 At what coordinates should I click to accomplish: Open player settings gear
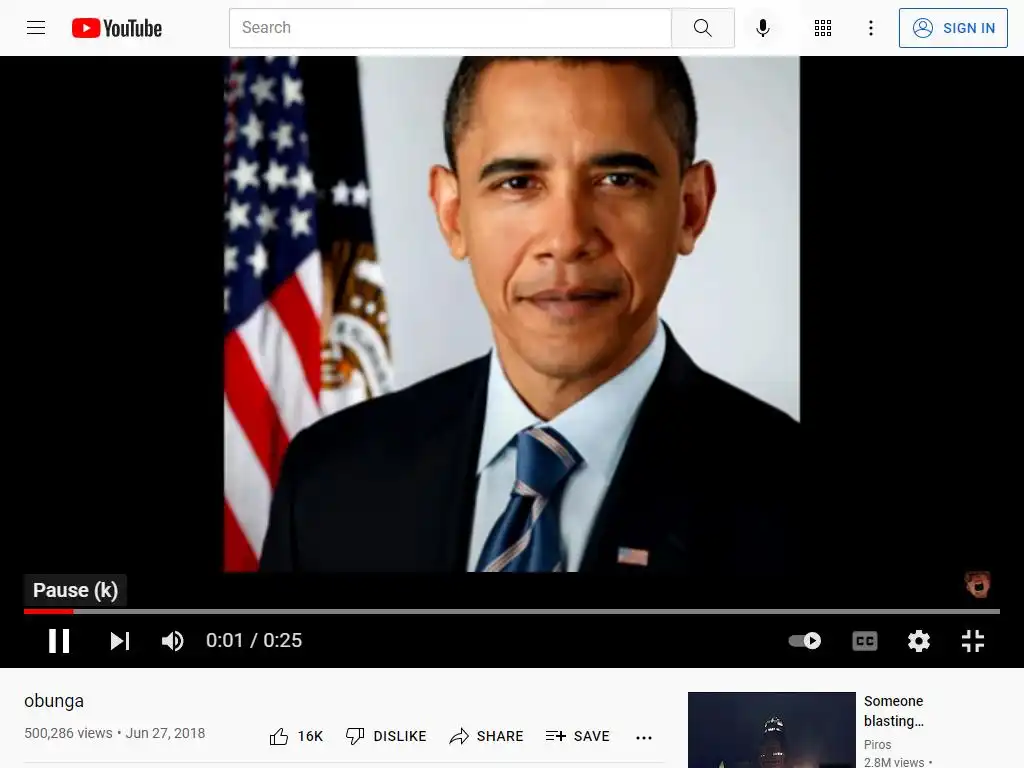click(x=919, y=641)
